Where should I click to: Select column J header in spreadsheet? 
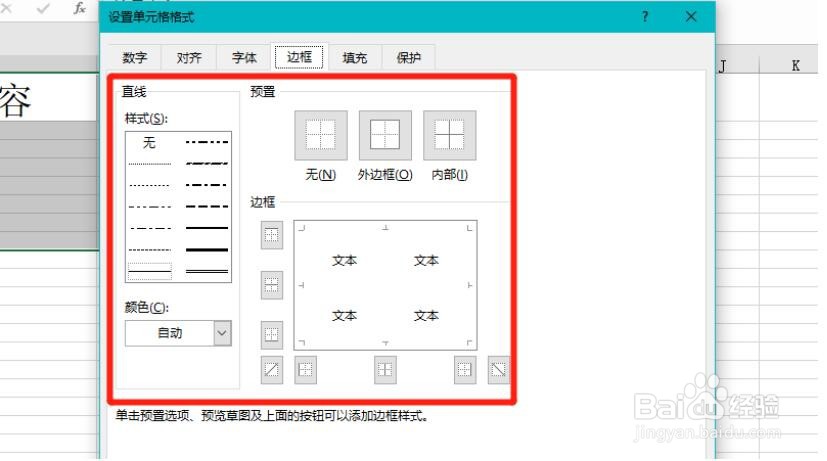coord(723,66)
